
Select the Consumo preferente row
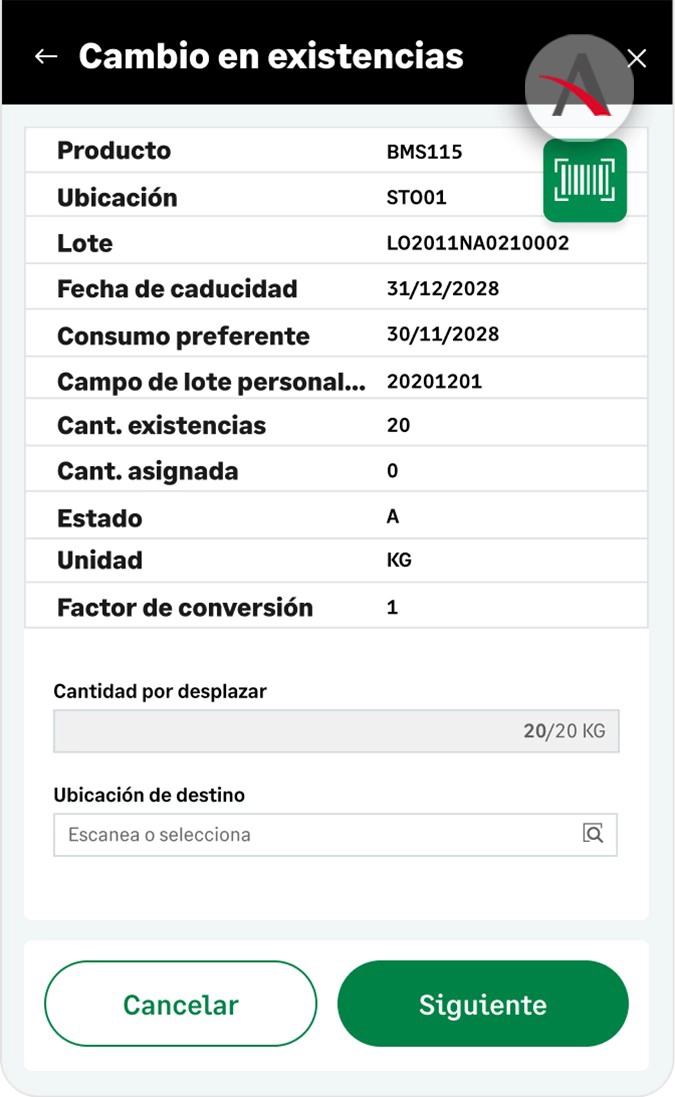pyautogui.click(x=336, y=335)
